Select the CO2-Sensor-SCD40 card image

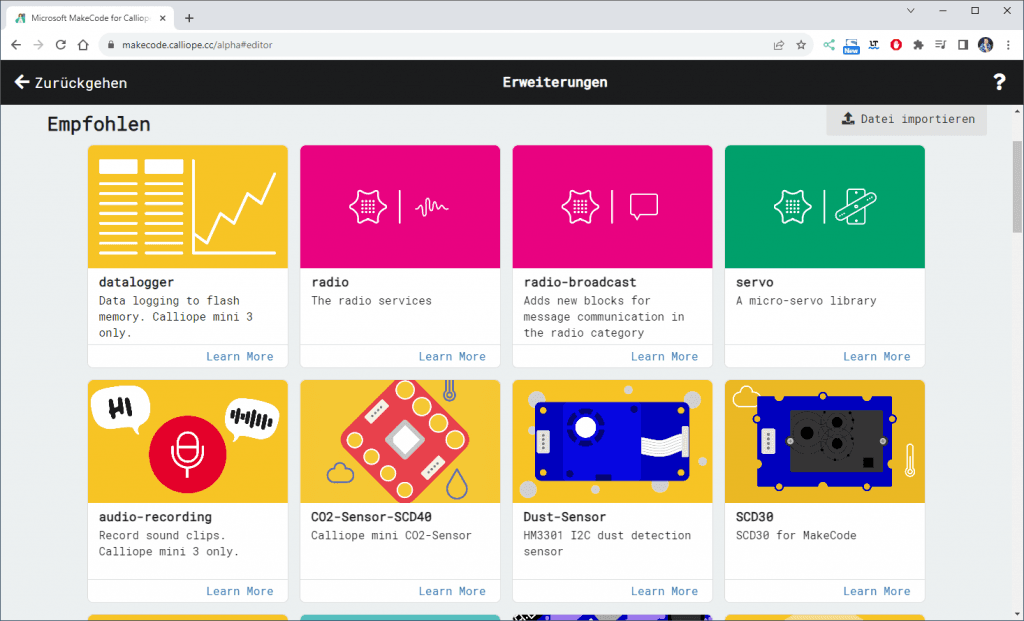(400, 441)
